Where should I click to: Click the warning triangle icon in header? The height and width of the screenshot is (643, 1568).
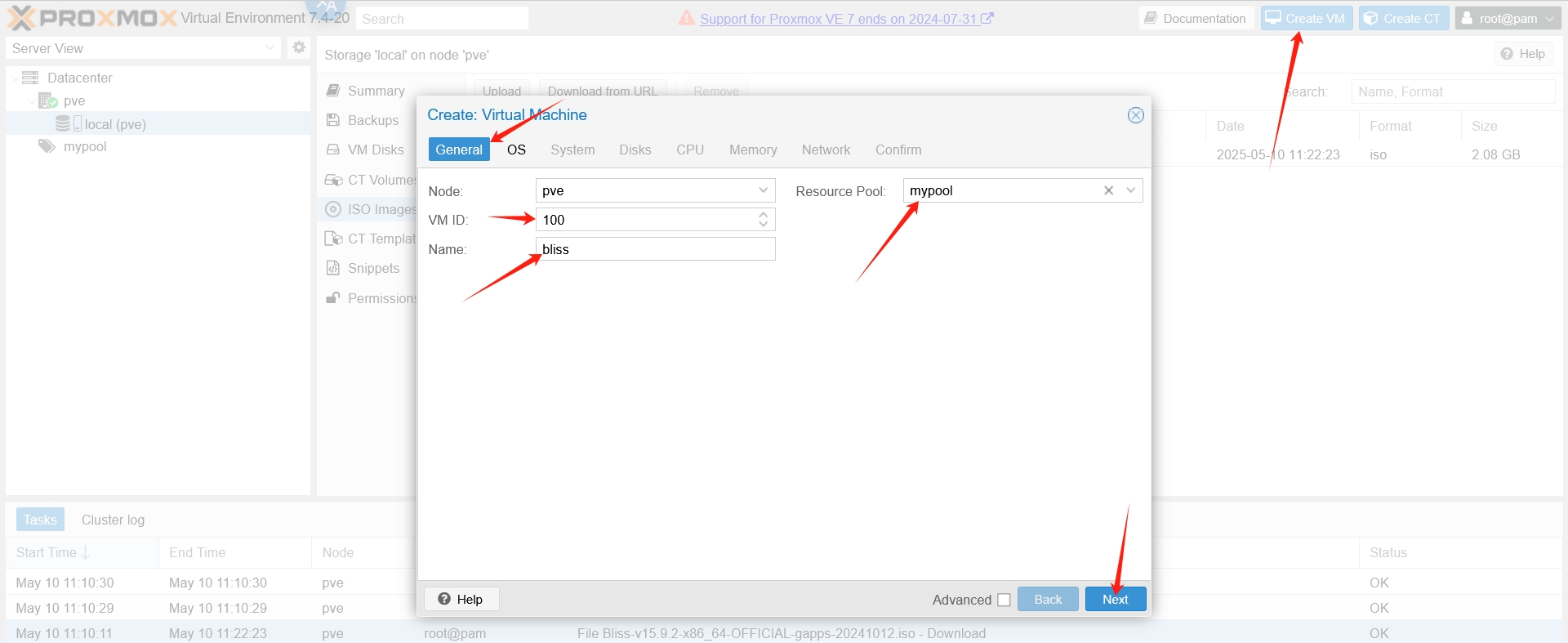point(687,18)
